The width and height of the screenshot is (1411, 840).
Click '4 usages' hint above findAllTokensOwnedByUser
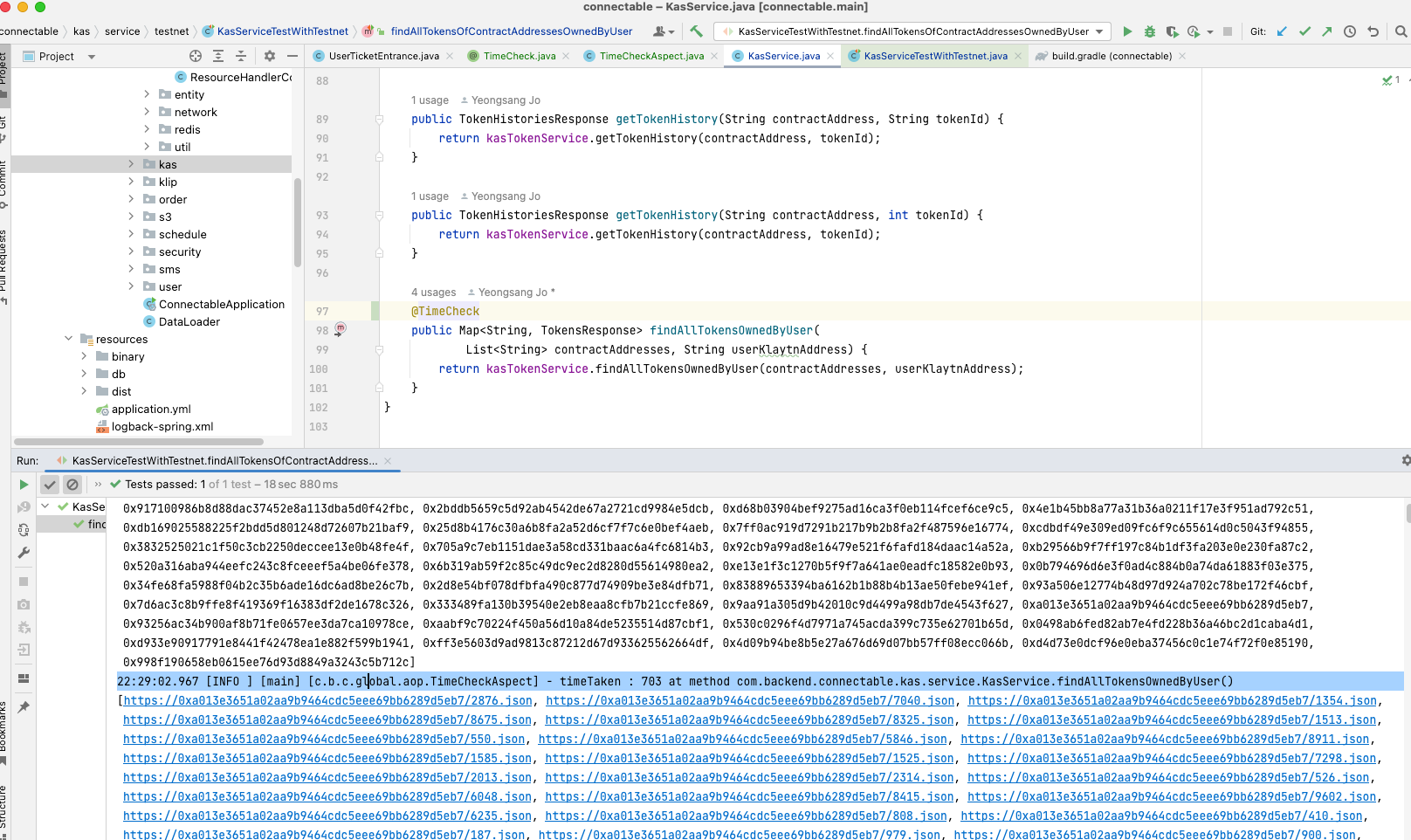[x=433, y=293]
